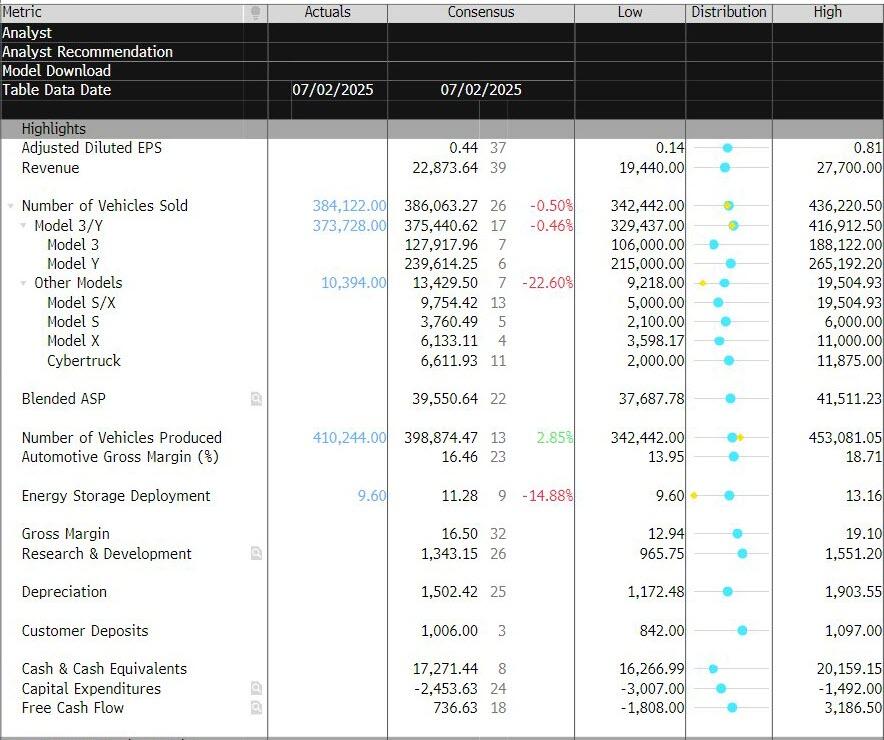Viewport: 884px width, 740px height.
Task: Collapse the Other Models subgroup
Action: 23,283
